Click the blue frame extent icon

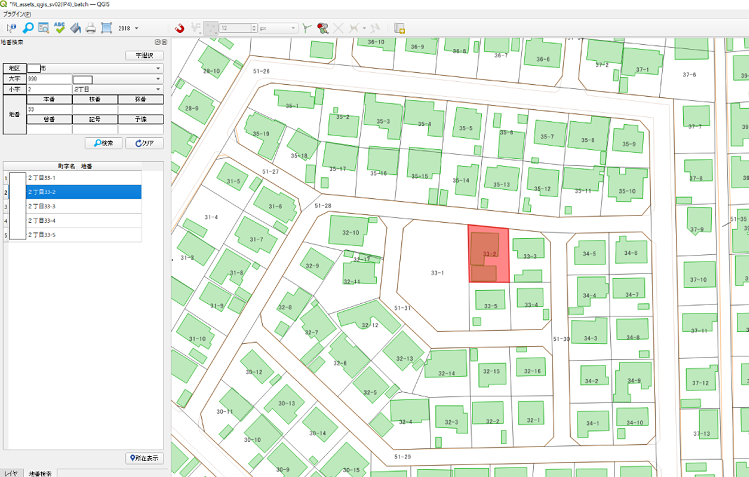coord(106,28)
